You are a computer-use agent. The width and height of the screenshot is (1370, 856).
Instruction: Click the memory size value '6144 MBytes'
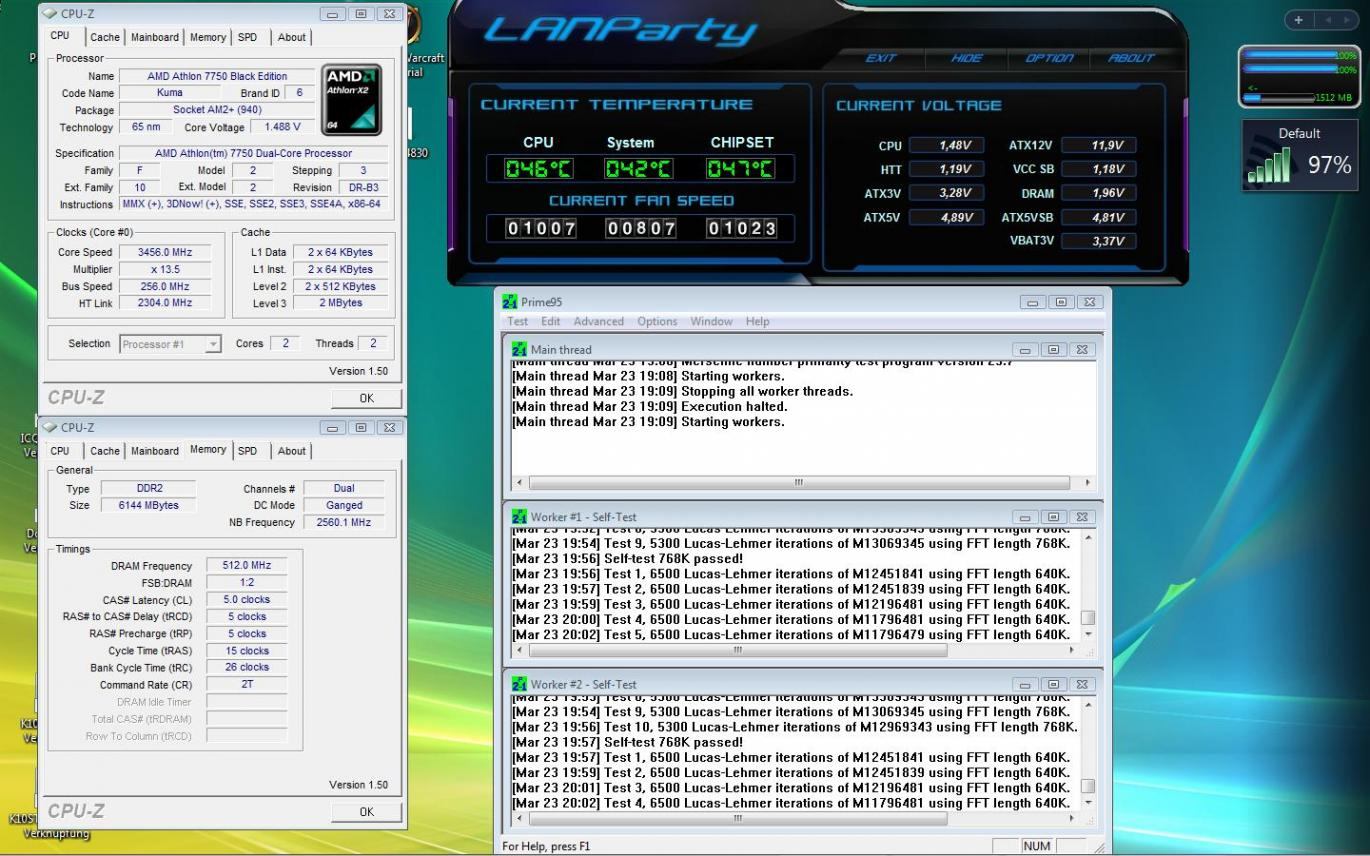coord(150,505)
